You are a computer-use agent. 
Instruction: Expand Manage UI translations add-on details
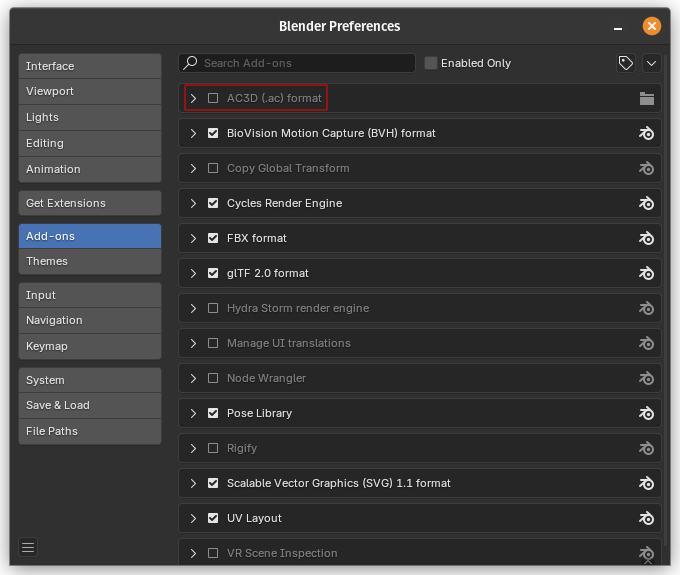[193, 343]
